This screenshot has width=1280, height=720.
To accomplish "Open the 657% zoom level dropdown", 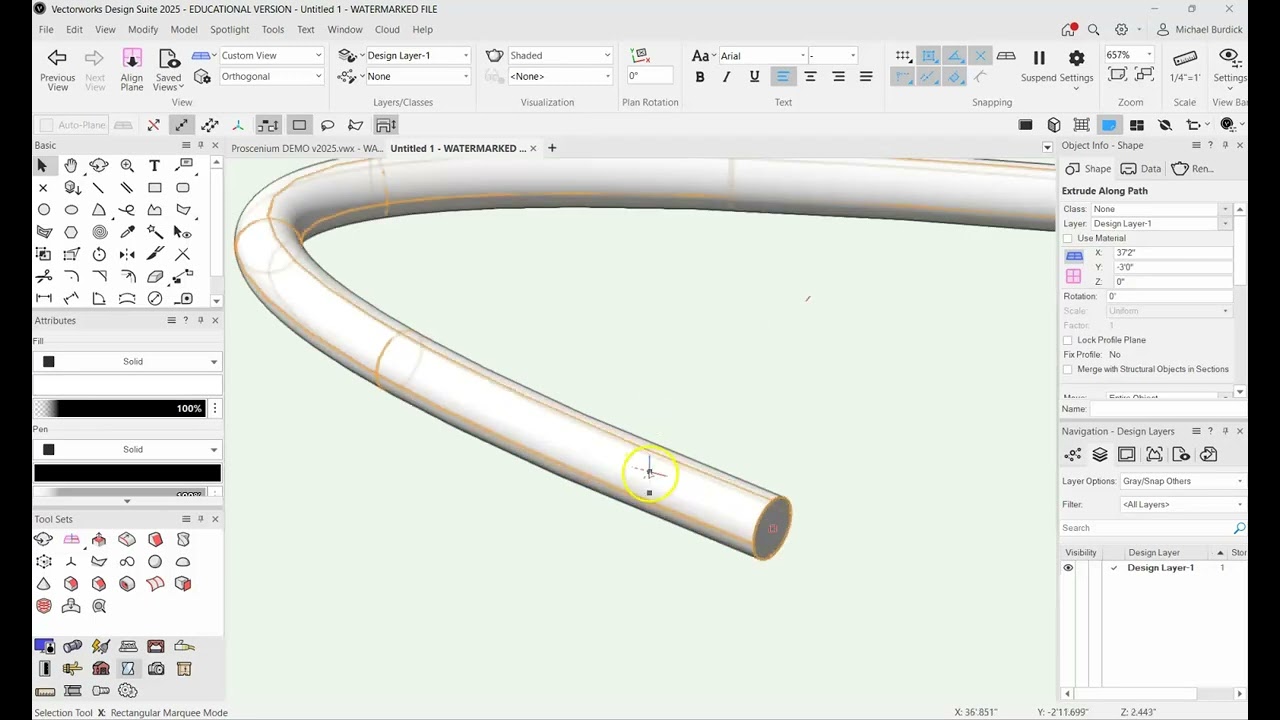I will [1130, 55].
